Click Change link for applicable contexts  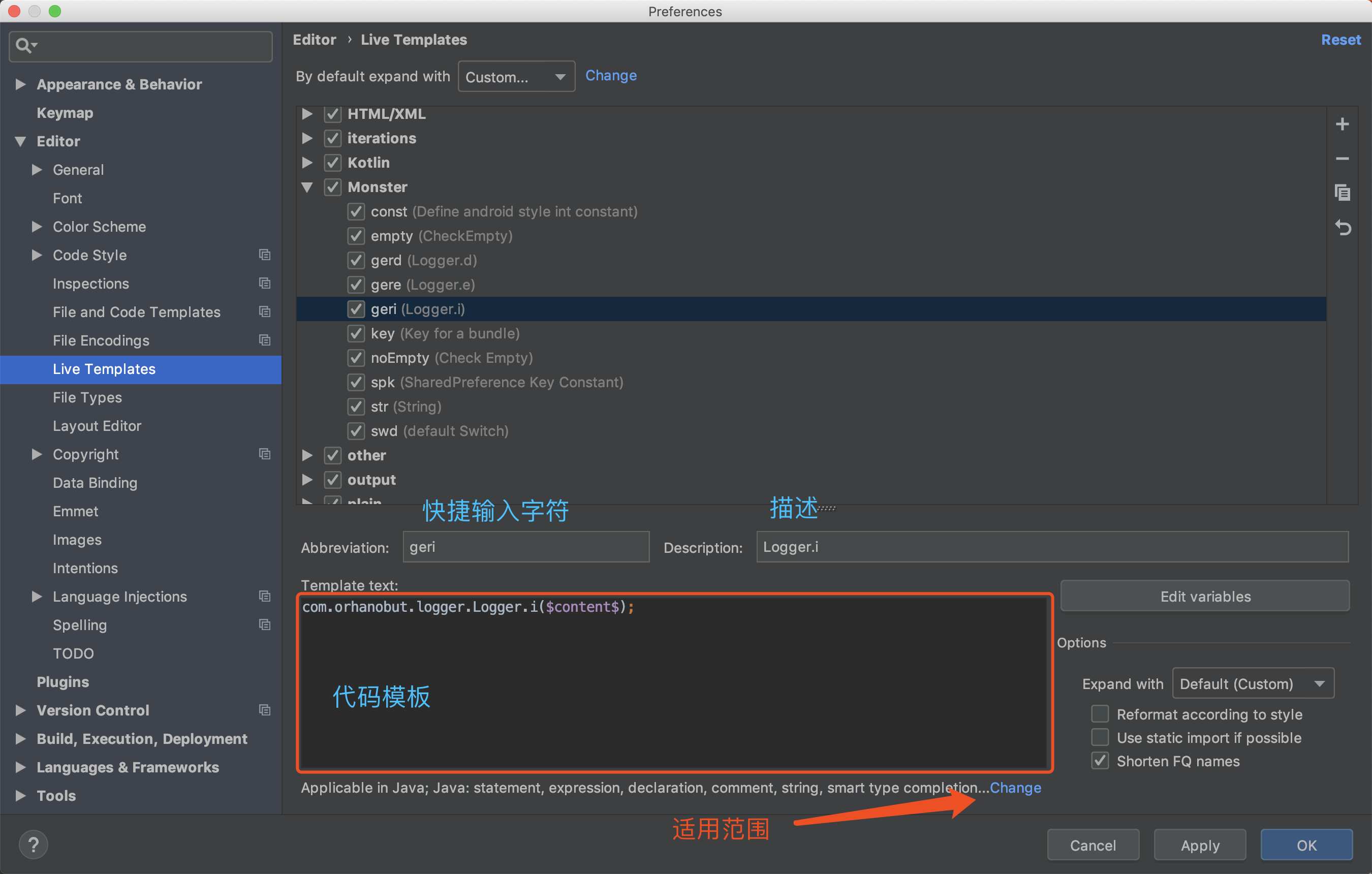click(x=1015, y=788)
